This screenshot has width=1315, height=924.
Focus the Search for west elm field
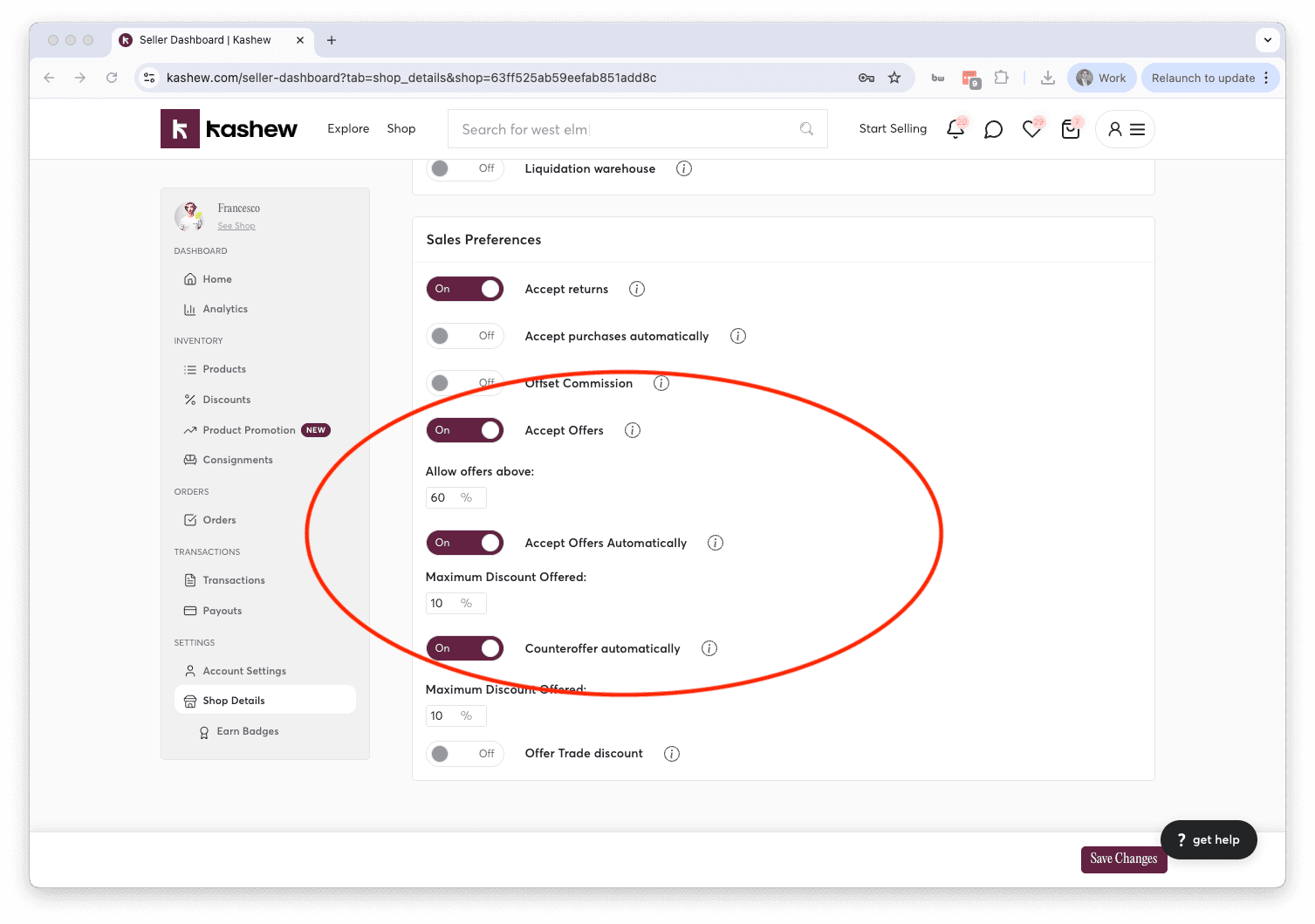pyautogui.click(x=637, y=129)
